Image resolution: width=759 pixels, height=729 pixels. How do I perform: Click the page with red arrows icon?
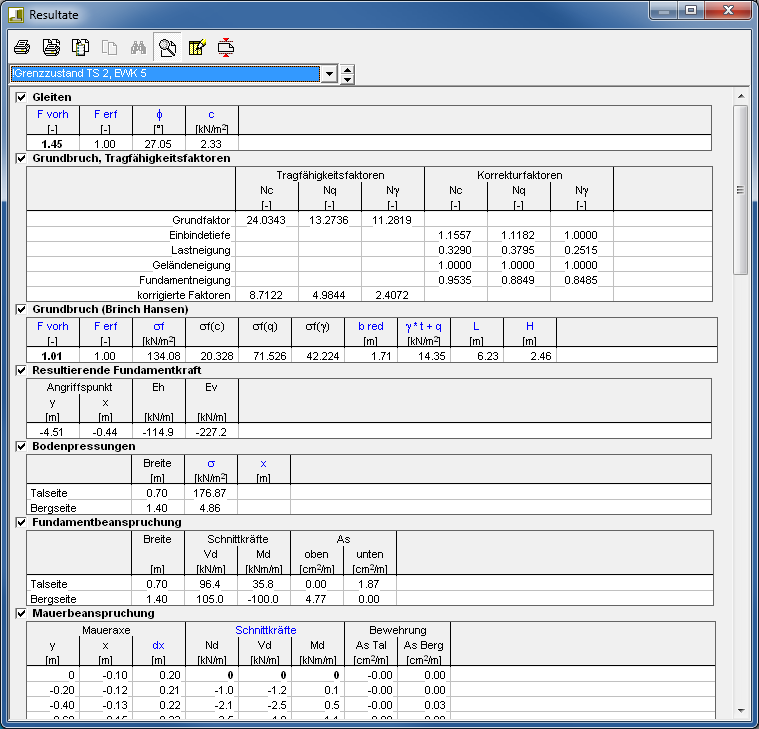click(226, 47)
